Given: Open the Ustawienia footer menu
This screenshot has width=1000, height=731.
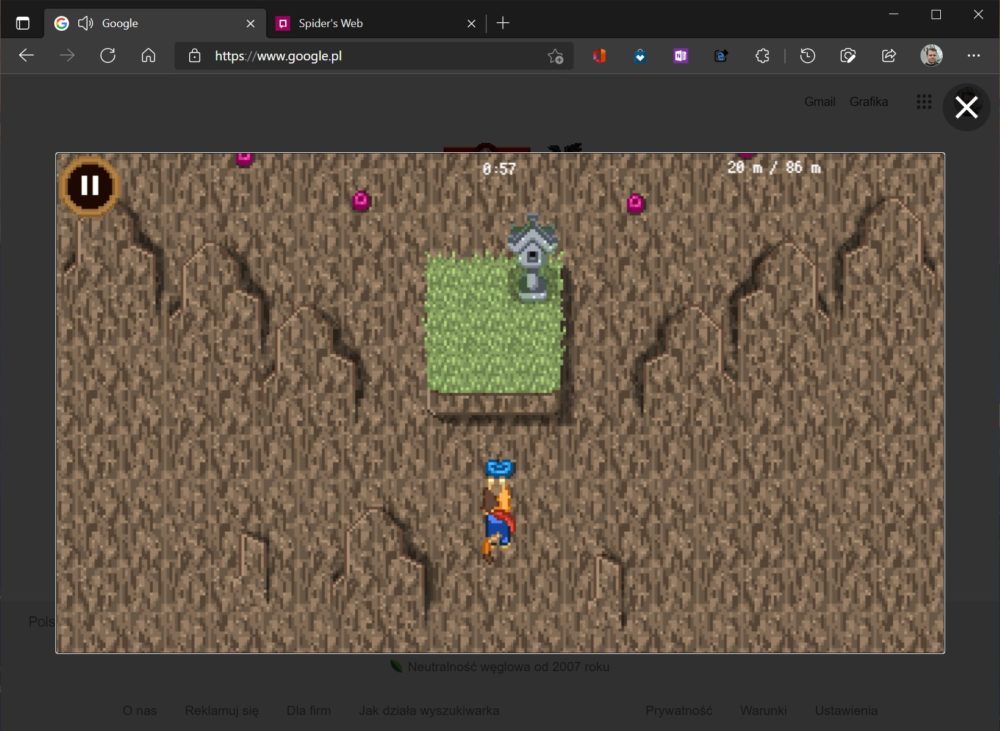Looking at the screenshot, I should click(x=846, y=711).
